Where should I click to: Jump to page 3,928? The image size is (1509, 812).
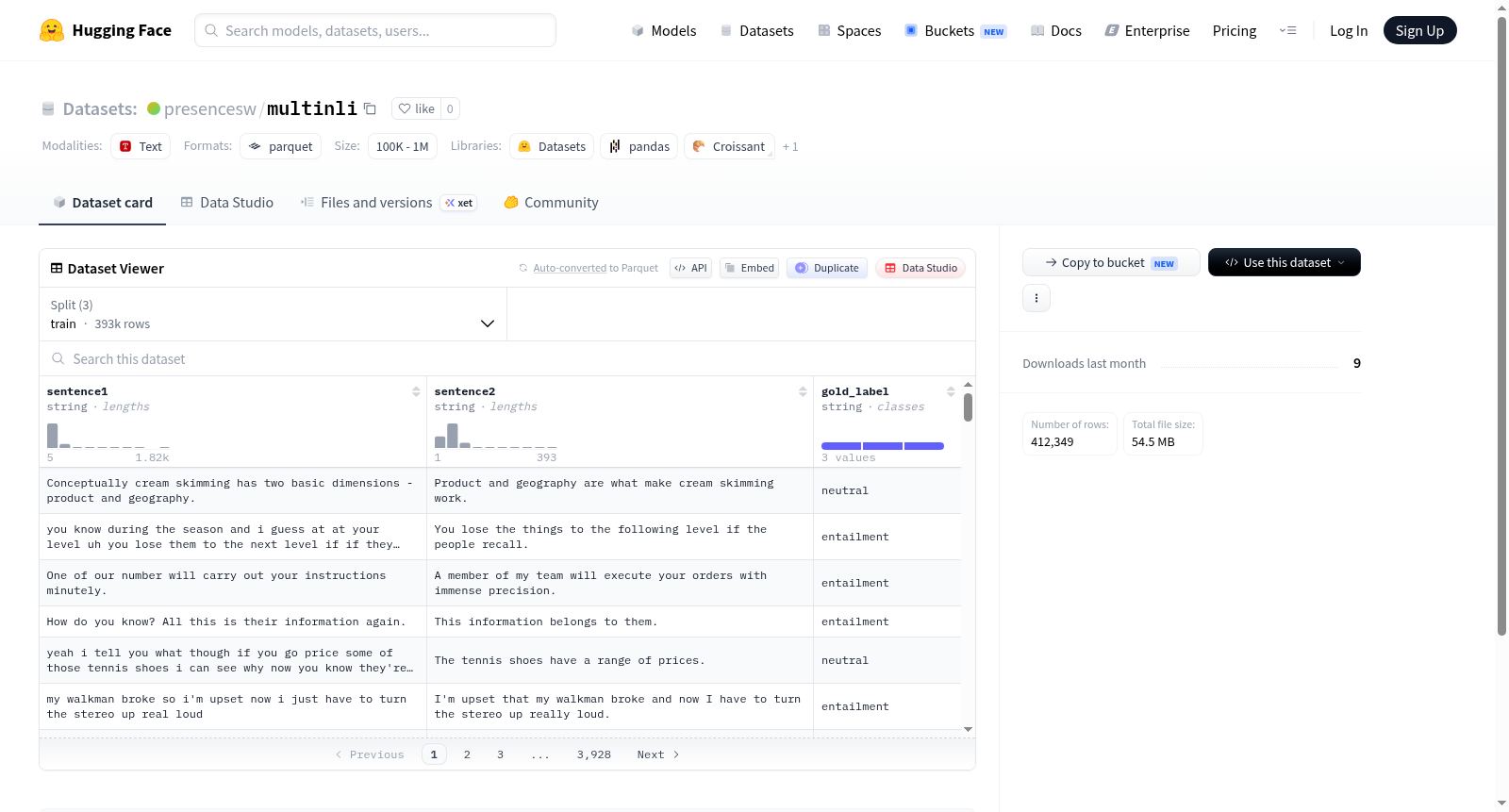click(x=594, y=754)
